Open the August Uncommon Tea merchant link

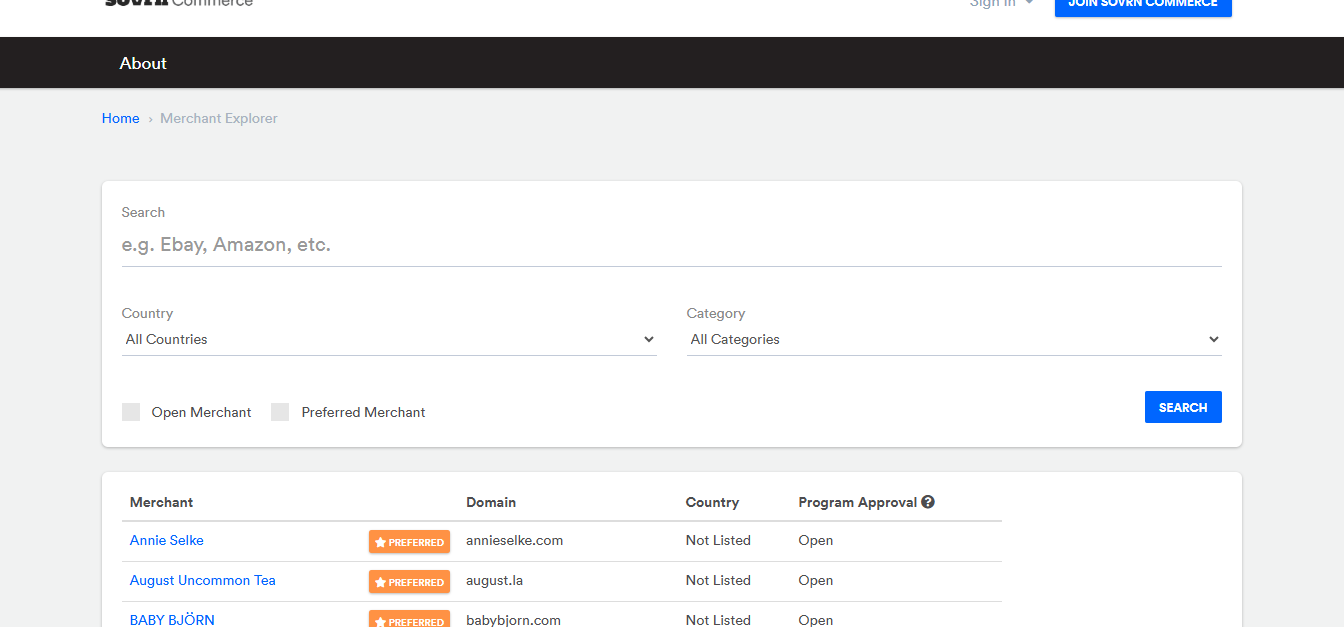pyautogui.click(x=203, y=581)
